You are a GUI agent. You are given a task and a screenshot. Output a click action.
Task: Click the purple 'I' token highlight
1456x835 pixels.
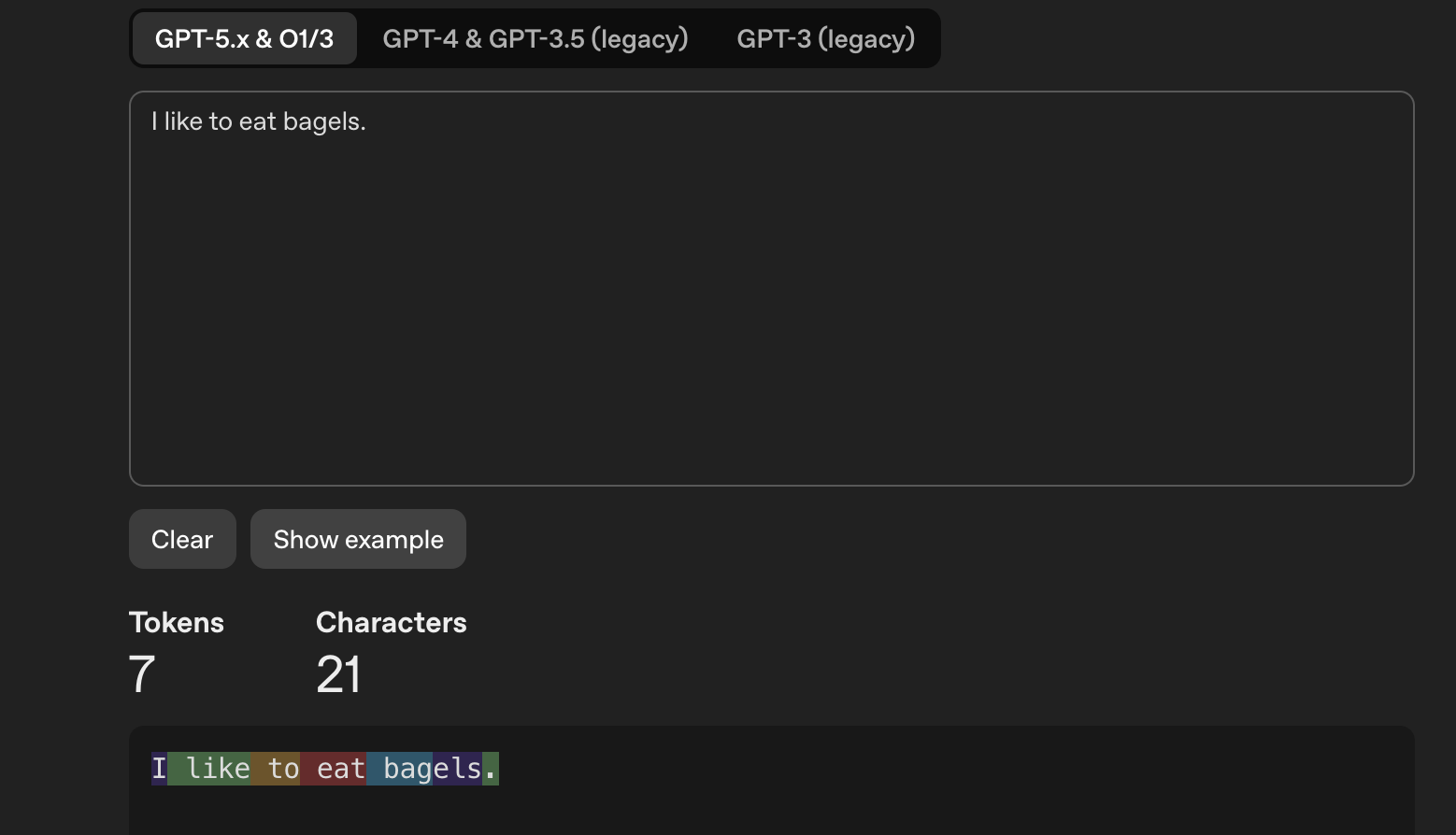159,769
